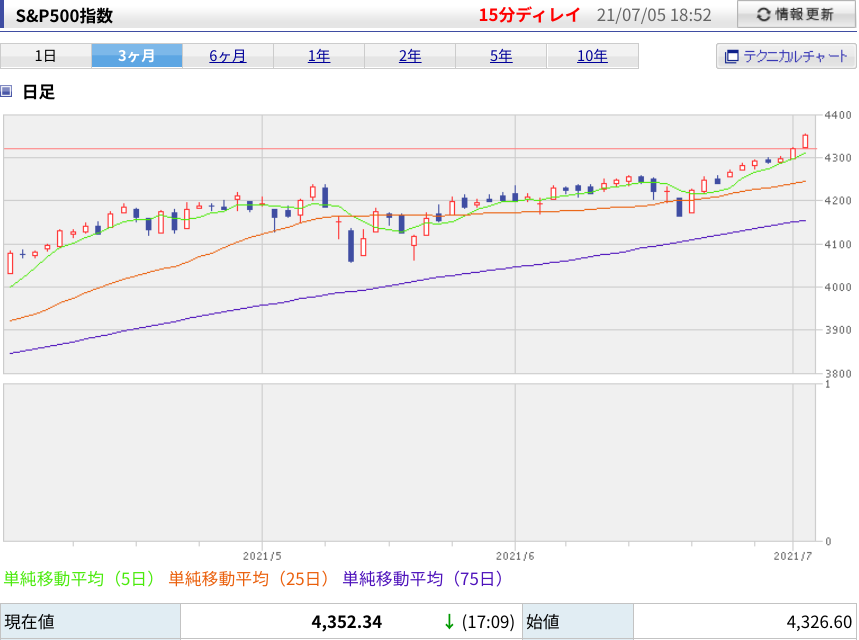The width and height of the screenshot is (859, 640).
Task: Switch to the 1年 period tab
Action: tap(319, 56)
